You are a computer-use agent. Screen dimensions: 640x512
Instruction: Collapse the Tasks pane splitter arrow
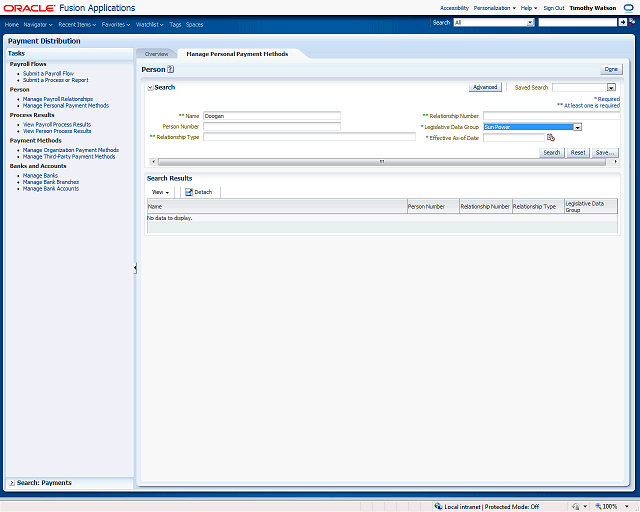coord(135,268)
